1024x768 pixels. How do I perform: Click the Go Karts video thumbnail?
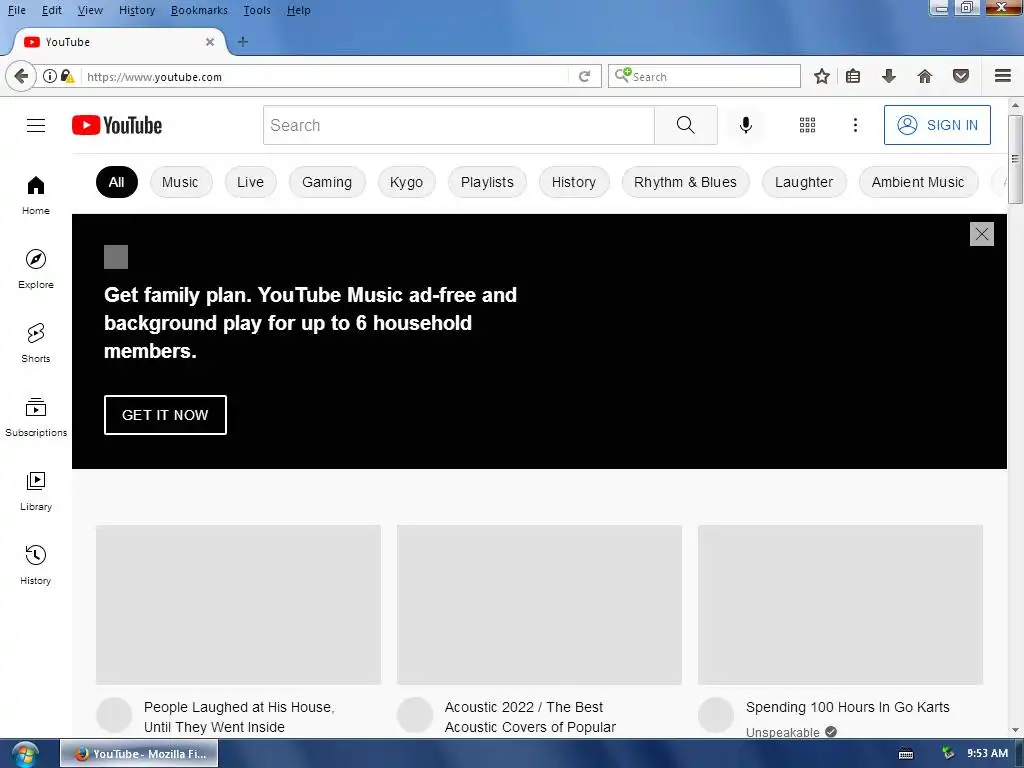coord(840,605)
